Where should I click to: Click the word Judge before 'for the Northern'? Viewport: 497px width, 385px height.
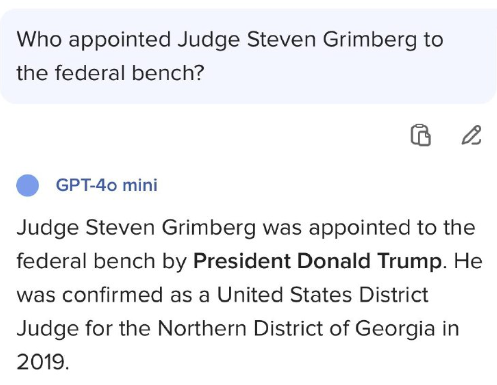pyautogui.click(x=48, y=328)
